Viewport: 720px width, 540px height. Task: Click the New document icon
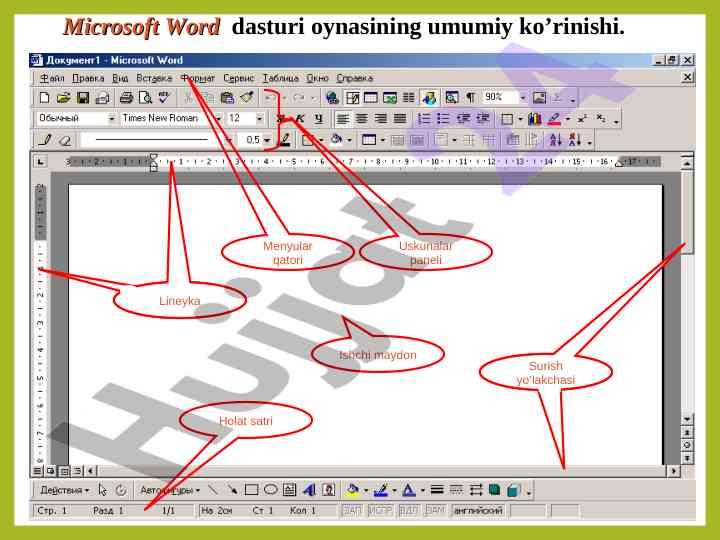click(44, 98)
